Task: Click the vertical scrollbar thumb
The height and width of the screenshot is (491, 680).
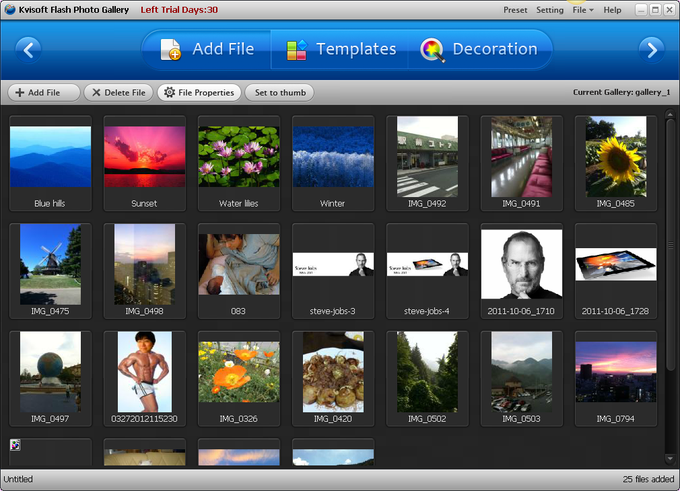Action: [x=670, y=245]
